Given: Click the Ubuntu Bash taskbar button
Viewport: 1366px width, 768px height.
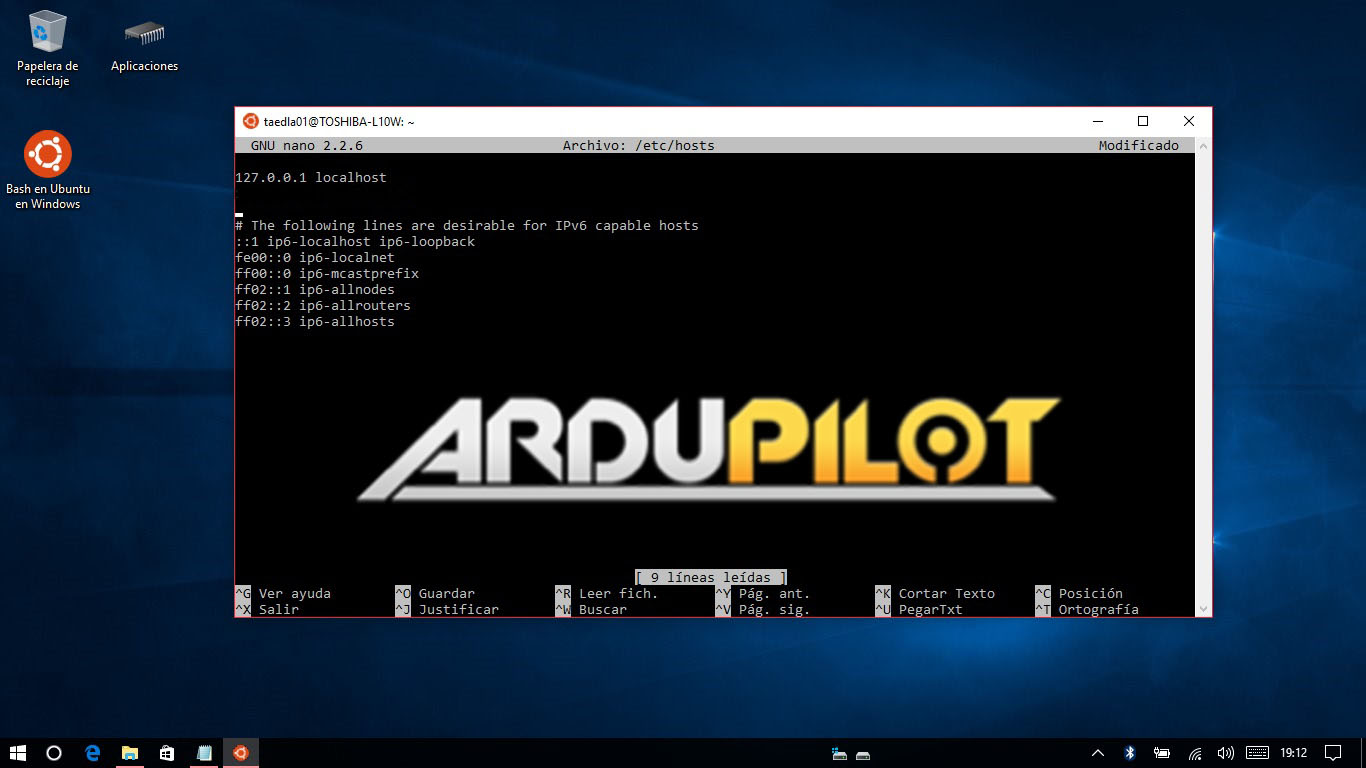Looking at the screenshot, I should 241,753.
